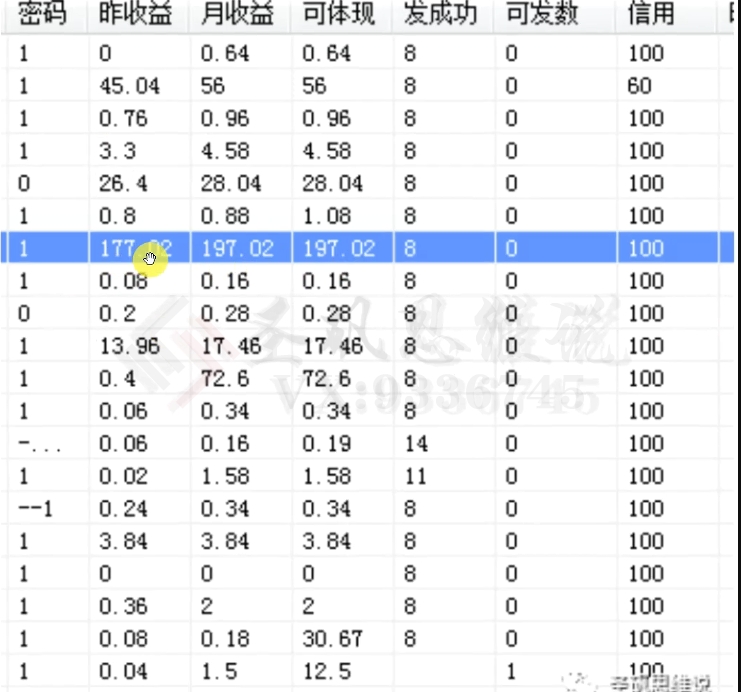Click the 信用 cell showing 60
Image resolution: width=741 pixels, height=692 pixels.
639,86
